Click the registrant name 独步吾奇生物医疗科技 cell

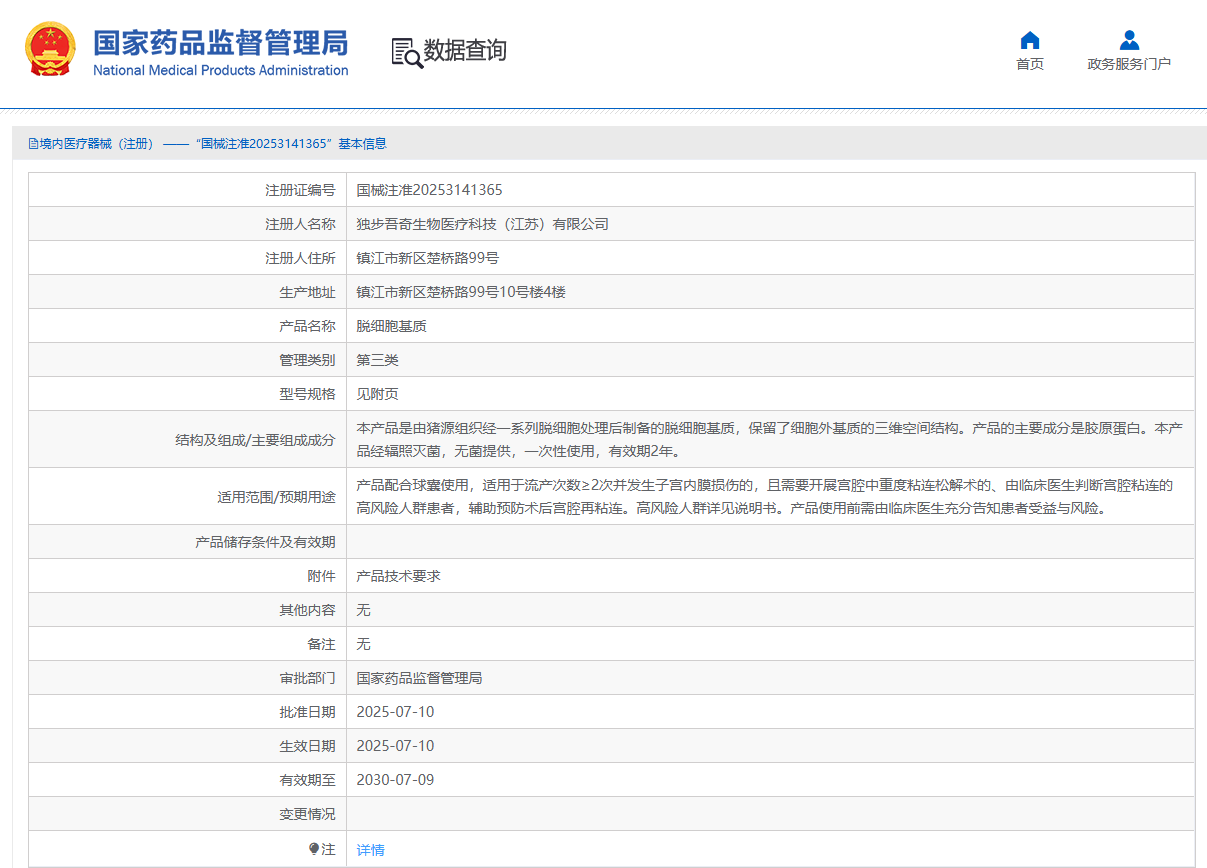point(482,224)
